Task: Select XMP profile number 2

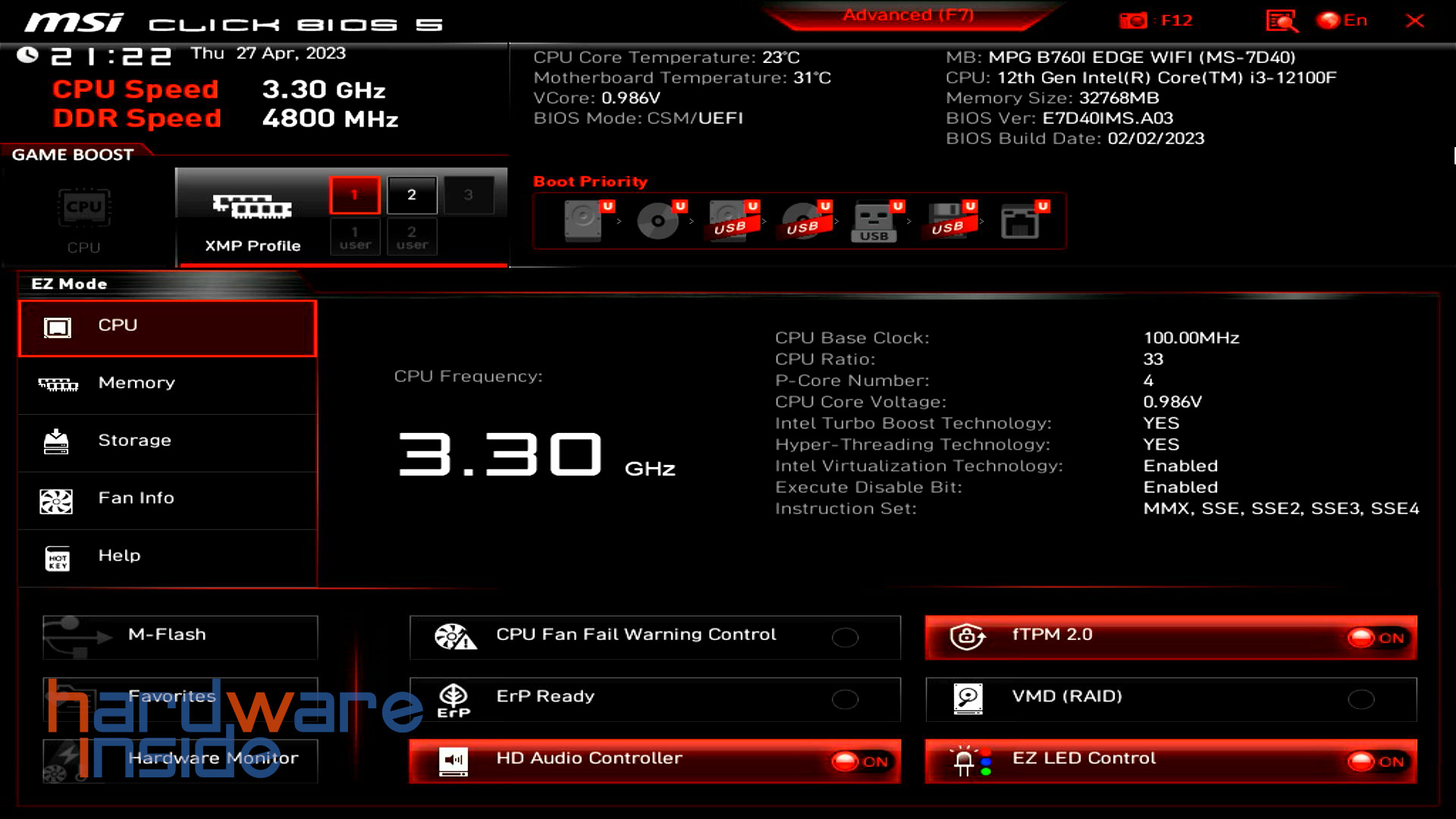Action: [412, 195]
